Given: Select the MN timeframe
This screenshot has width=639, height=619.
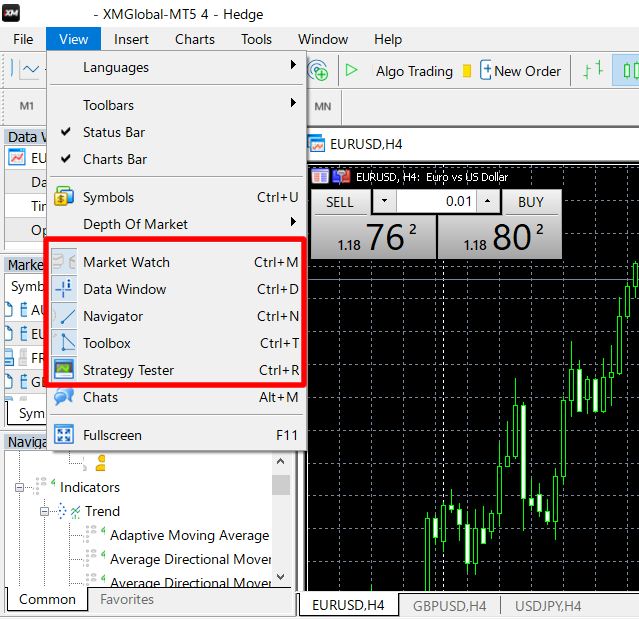Looking at the screenshot, I should pos(322,106).
